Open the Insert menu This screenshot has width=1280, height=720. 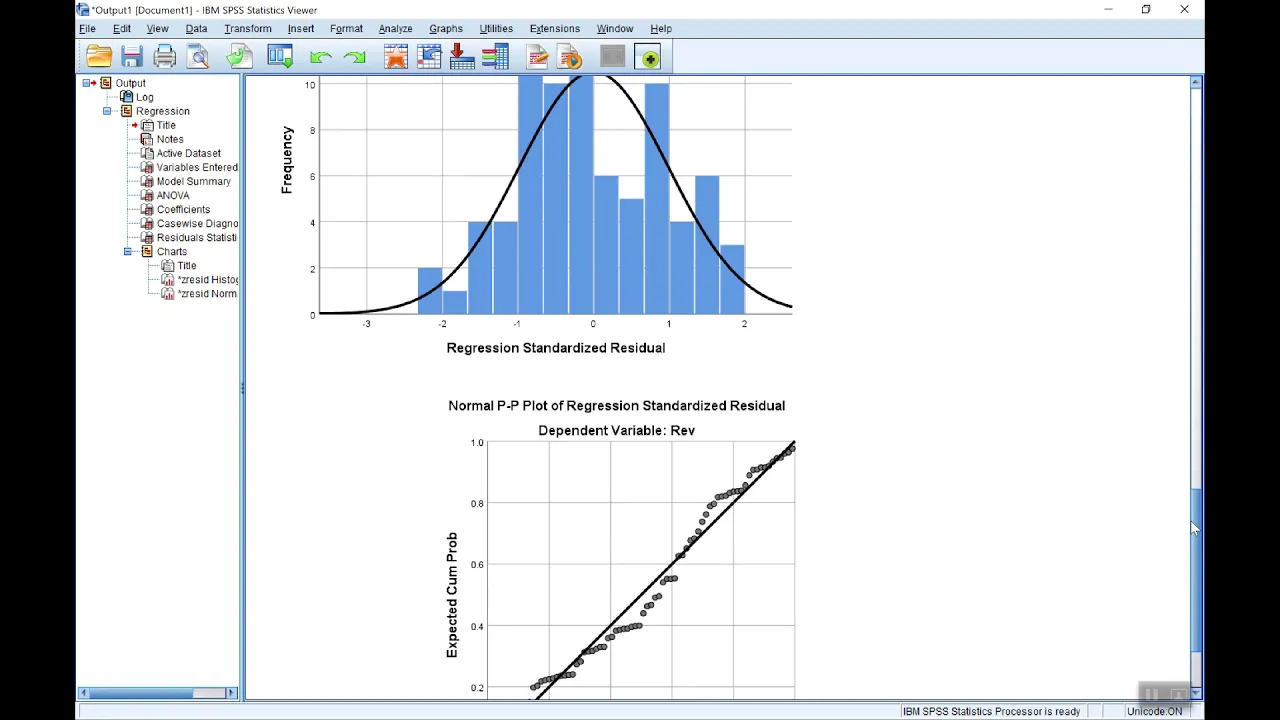click(300, 29)
